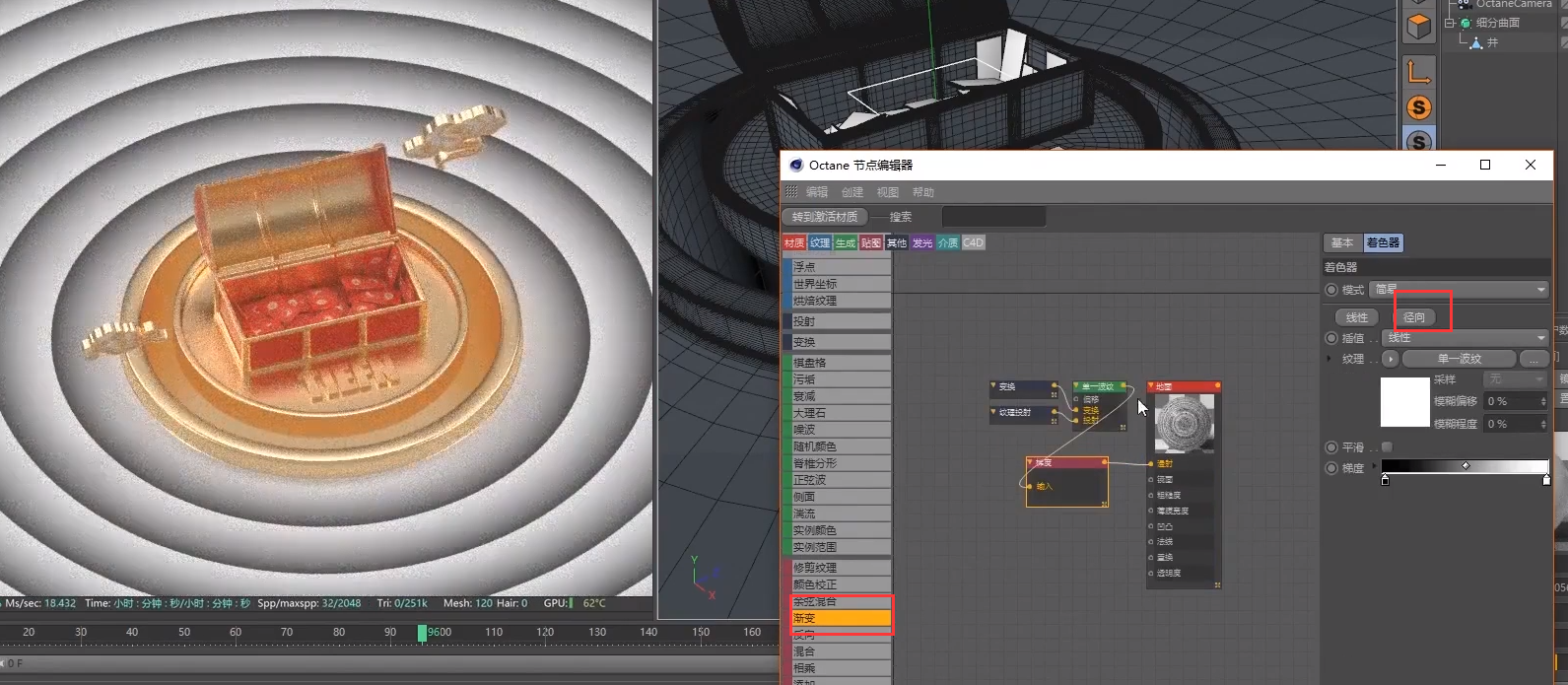1568x685 pixels.
Task: Toggle the 插值 animation radio circle
Action: click(x=1331, y=337)
